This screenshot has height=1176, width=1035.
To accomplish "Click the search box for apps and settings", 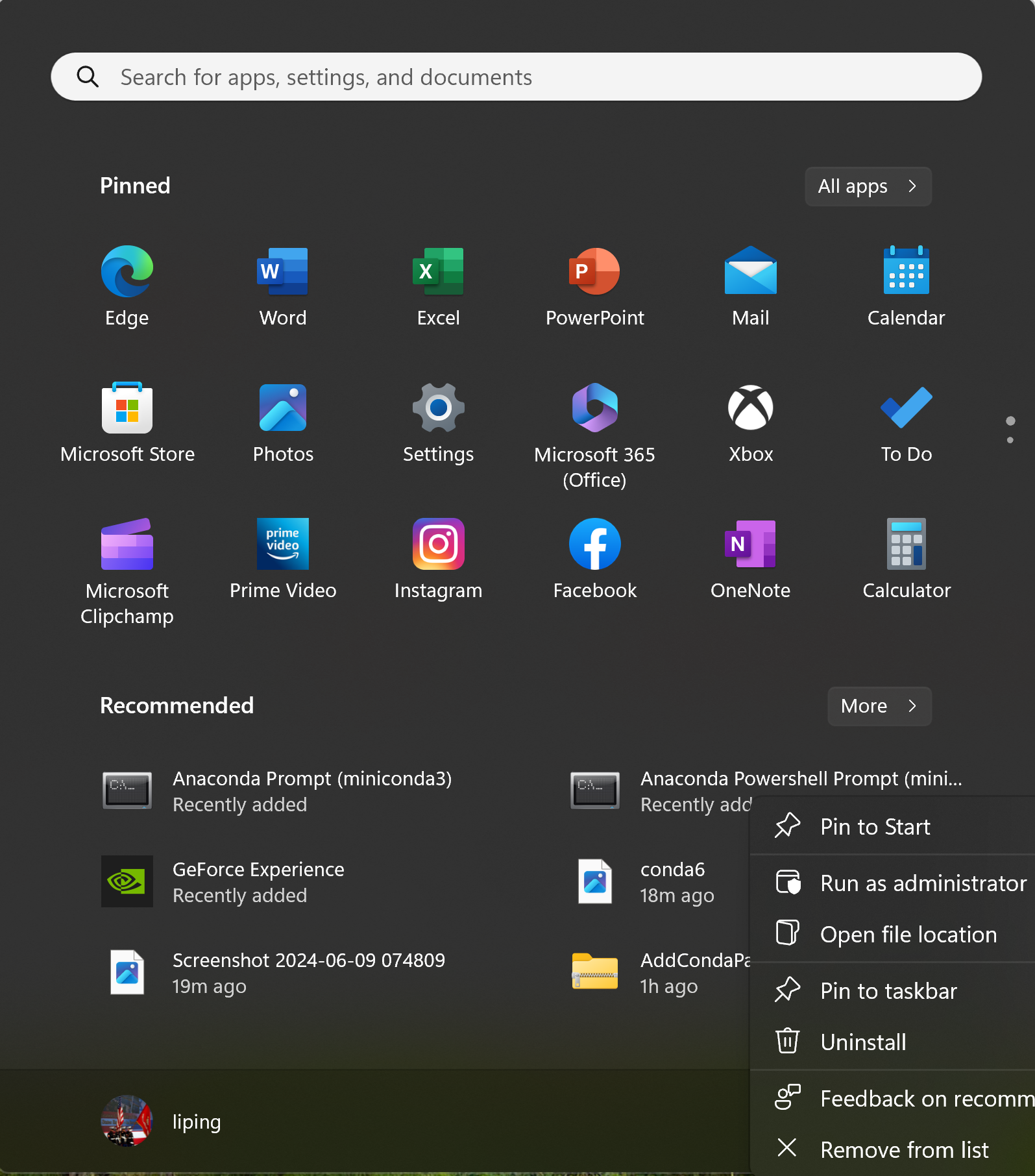I will [x=516, y=77].
